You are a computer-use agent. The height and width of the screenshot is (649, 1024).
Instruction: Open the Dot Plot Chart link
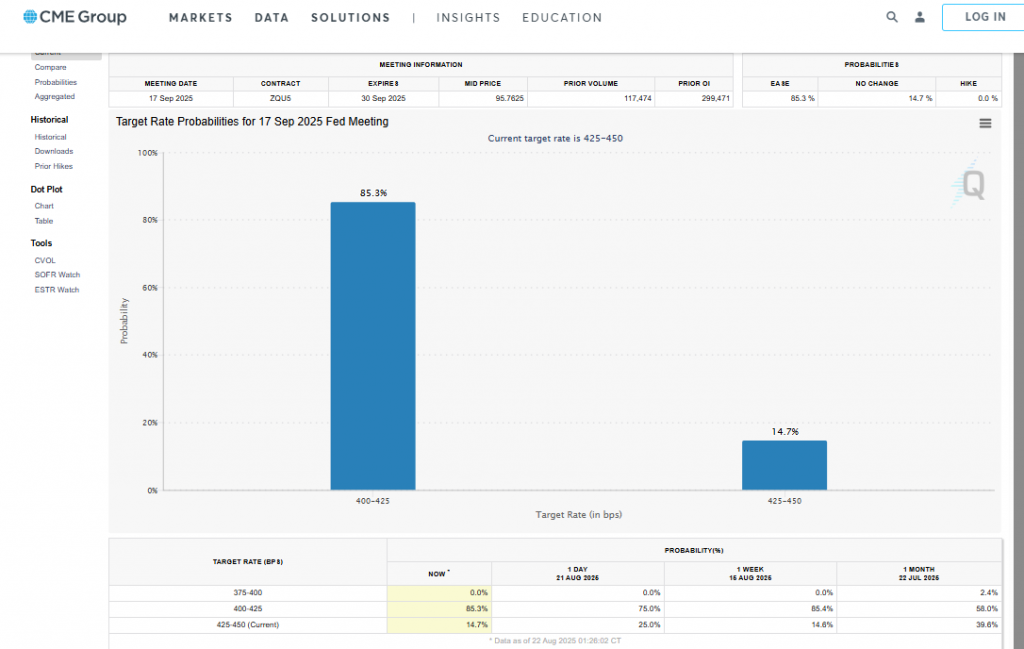(44, 206)
